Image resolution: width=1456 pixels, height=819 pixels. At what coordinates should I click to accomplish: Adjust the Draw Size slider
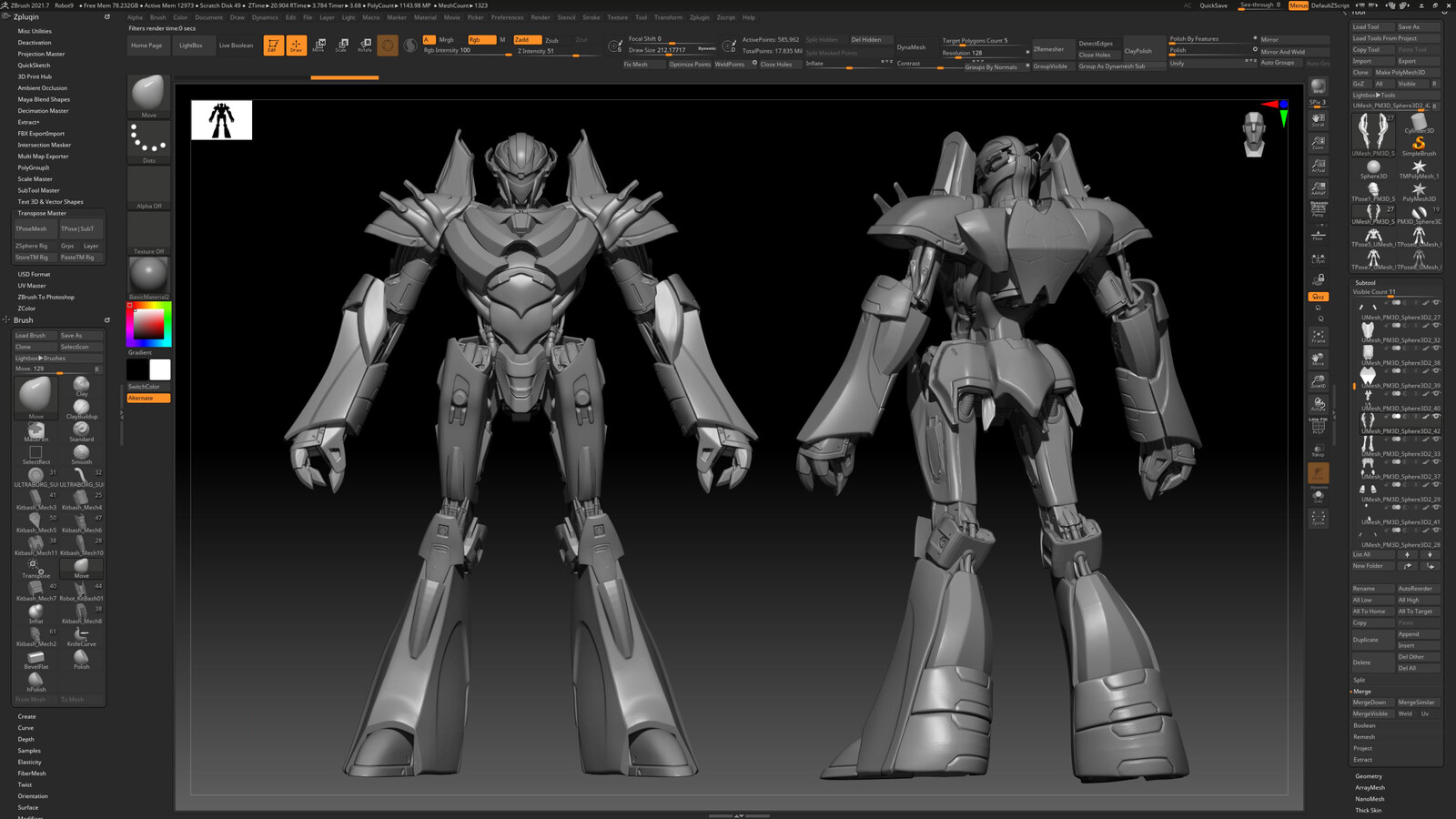pyautogui.click(x=672, y=50)
